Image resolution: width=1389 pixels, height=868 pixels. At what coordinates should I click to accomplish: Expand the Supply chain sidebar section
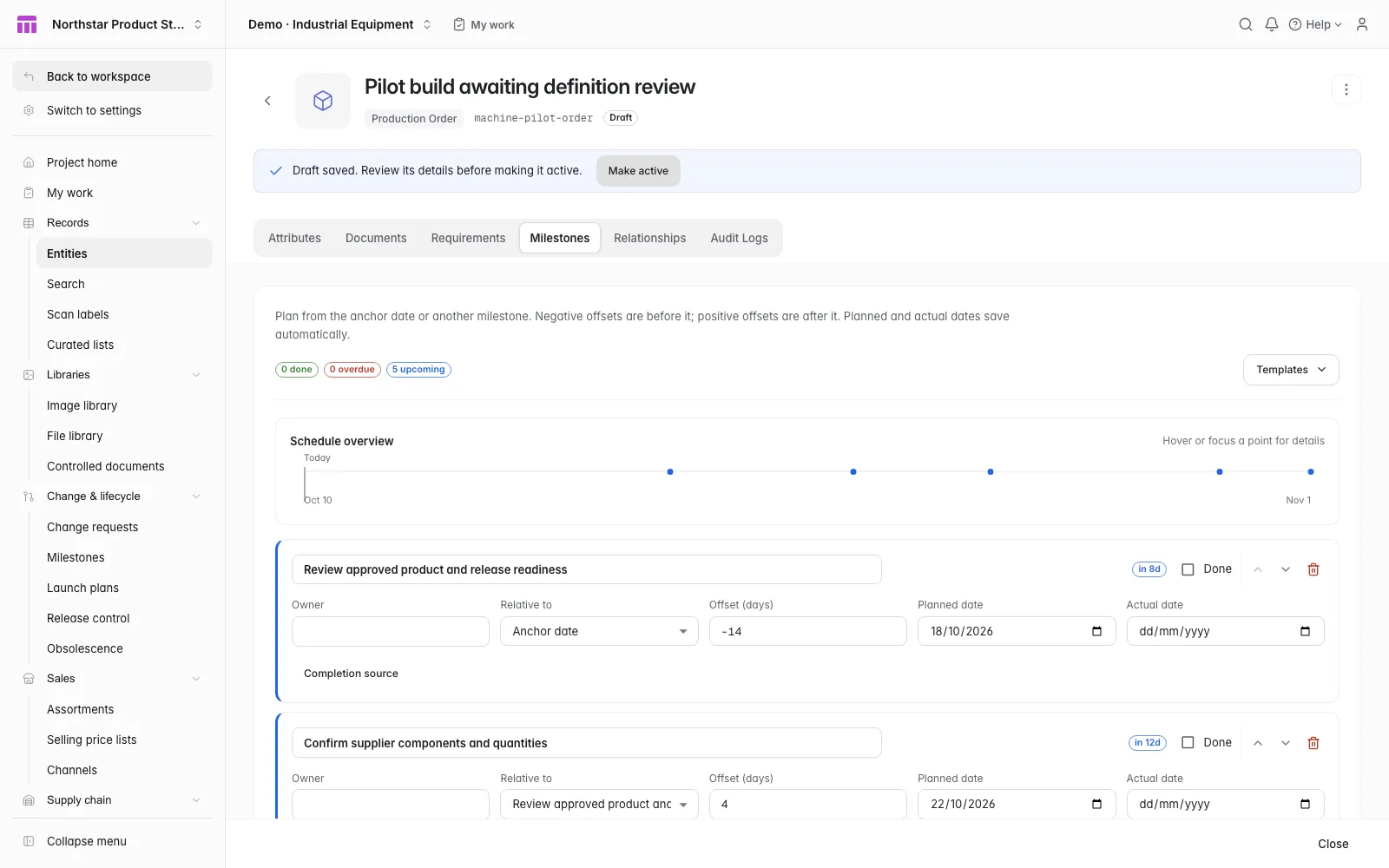coord(112,800)
